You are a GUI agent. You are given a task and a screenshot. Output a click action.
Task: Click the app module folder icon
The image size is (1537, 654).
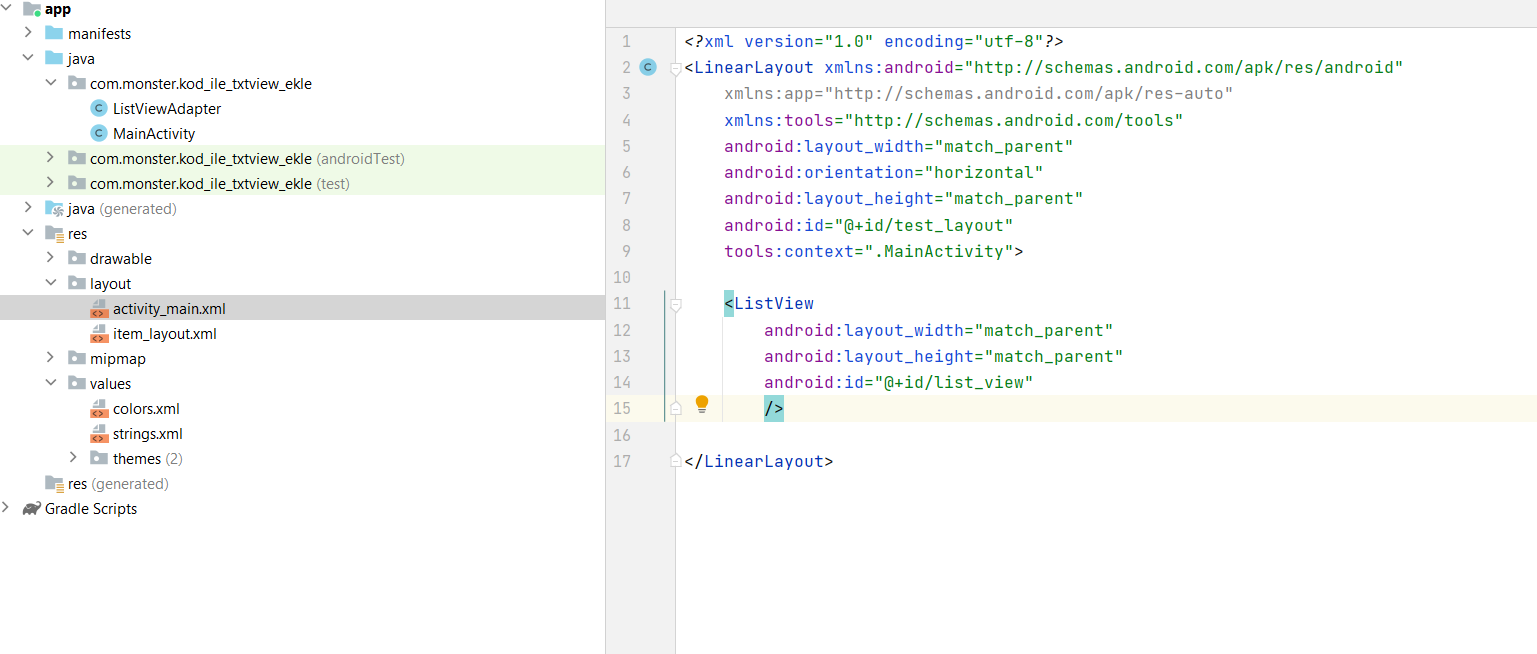click(x=32, y=9)
